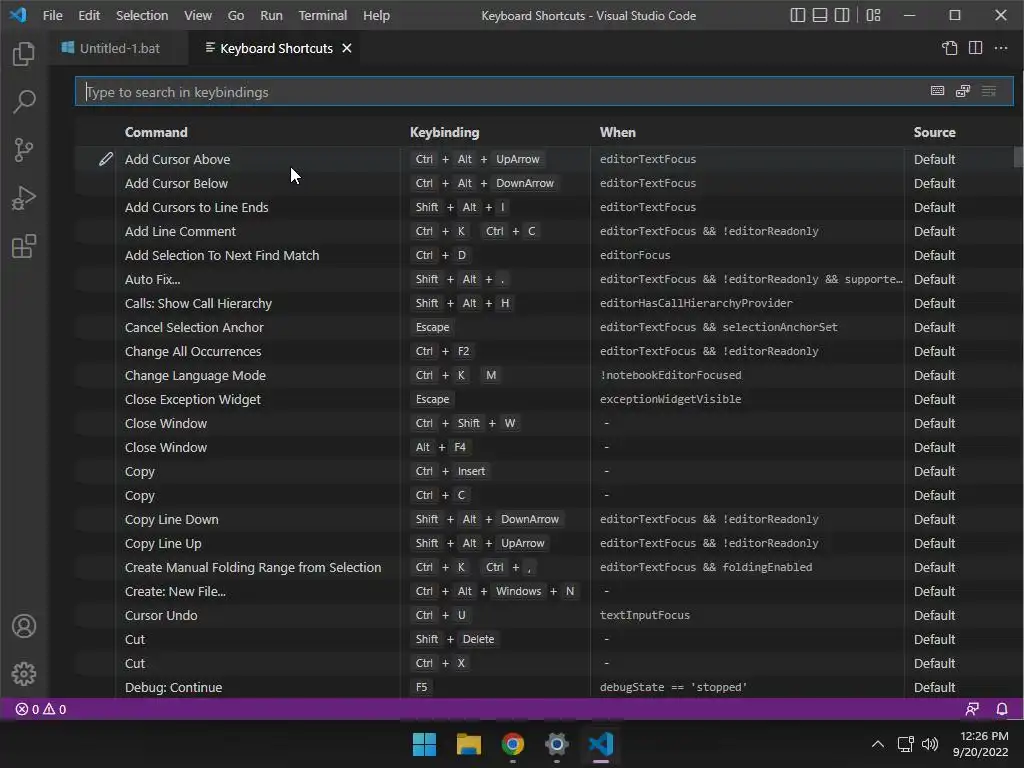The image size is (1024, 768).
Task: Select Cancel Selection Anchor row
Action: pos(543,327)
